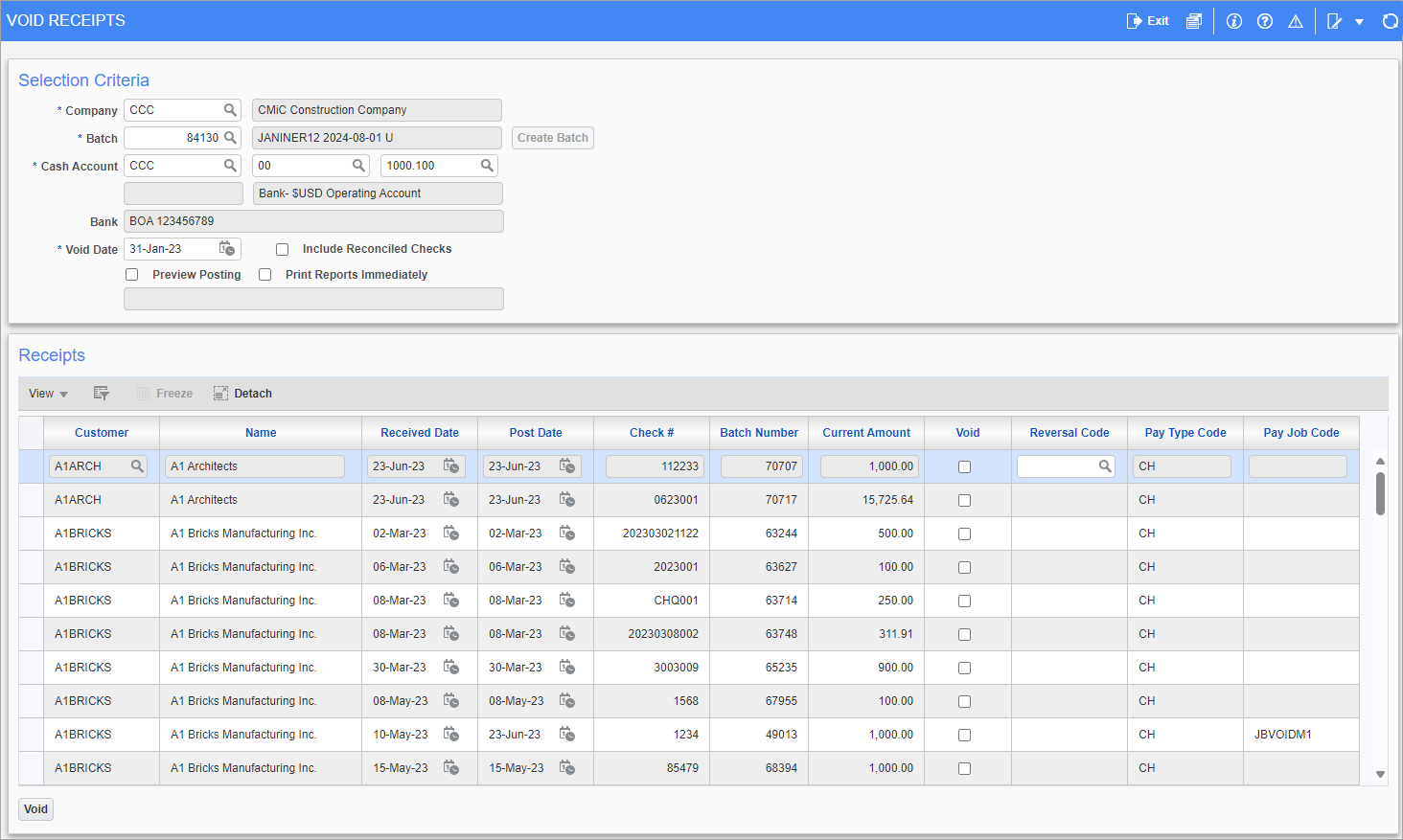Open the help question mark icon
The width and height of the screenshot is (1403, 840).
1265,21
